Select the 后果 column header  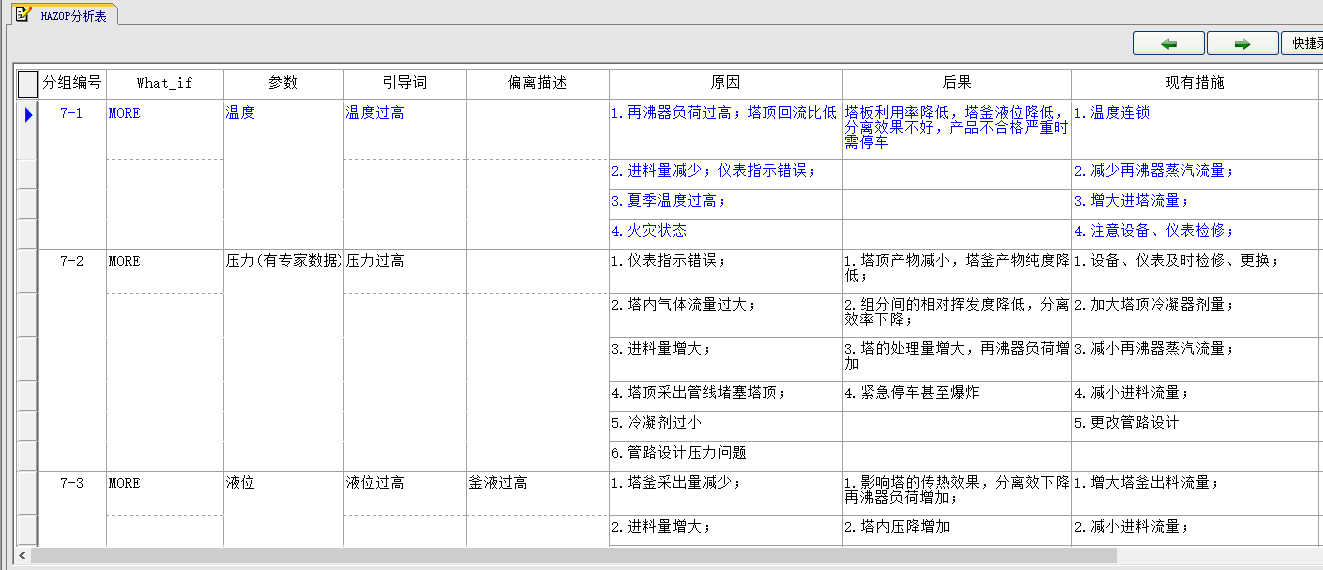[957, 83]
